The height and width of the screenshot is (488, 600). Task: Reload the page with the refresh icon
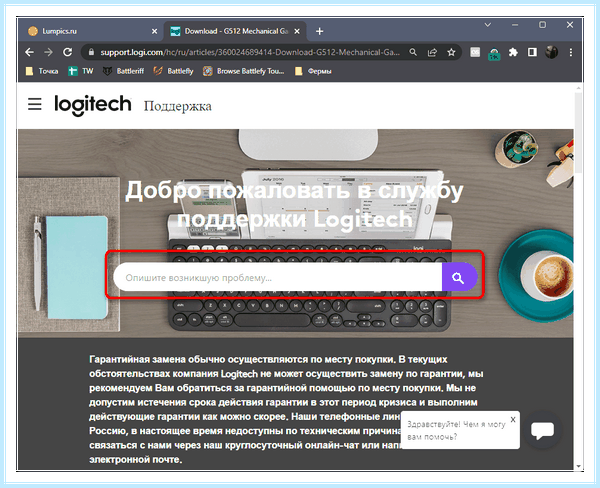(x=68, y=52)
